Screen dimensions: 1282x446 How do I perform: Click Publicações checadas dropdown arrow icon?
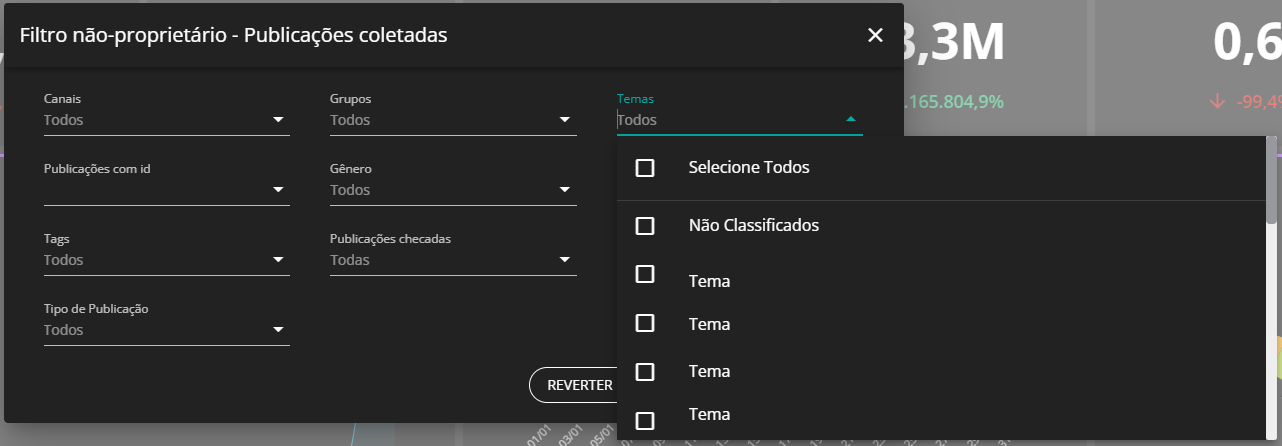click(x=565, y=260)
